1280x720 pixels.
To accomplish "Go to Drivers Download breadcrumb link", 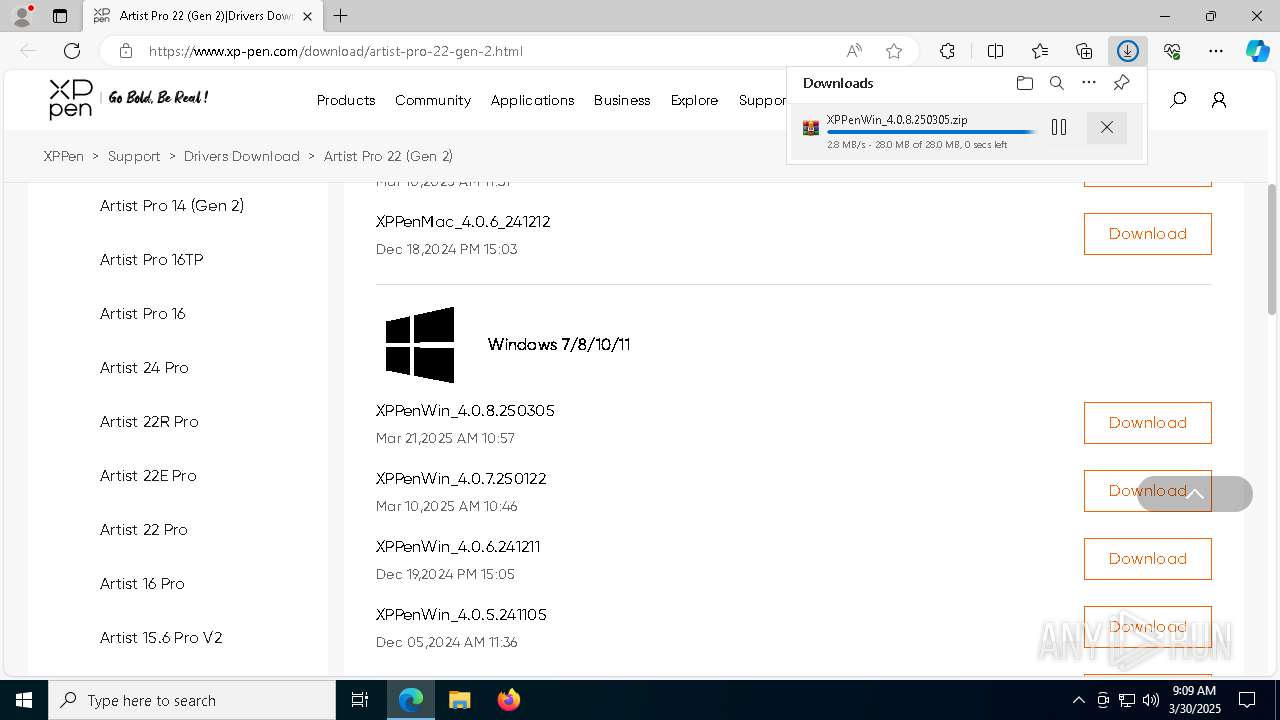I will [x=242, y=156].
